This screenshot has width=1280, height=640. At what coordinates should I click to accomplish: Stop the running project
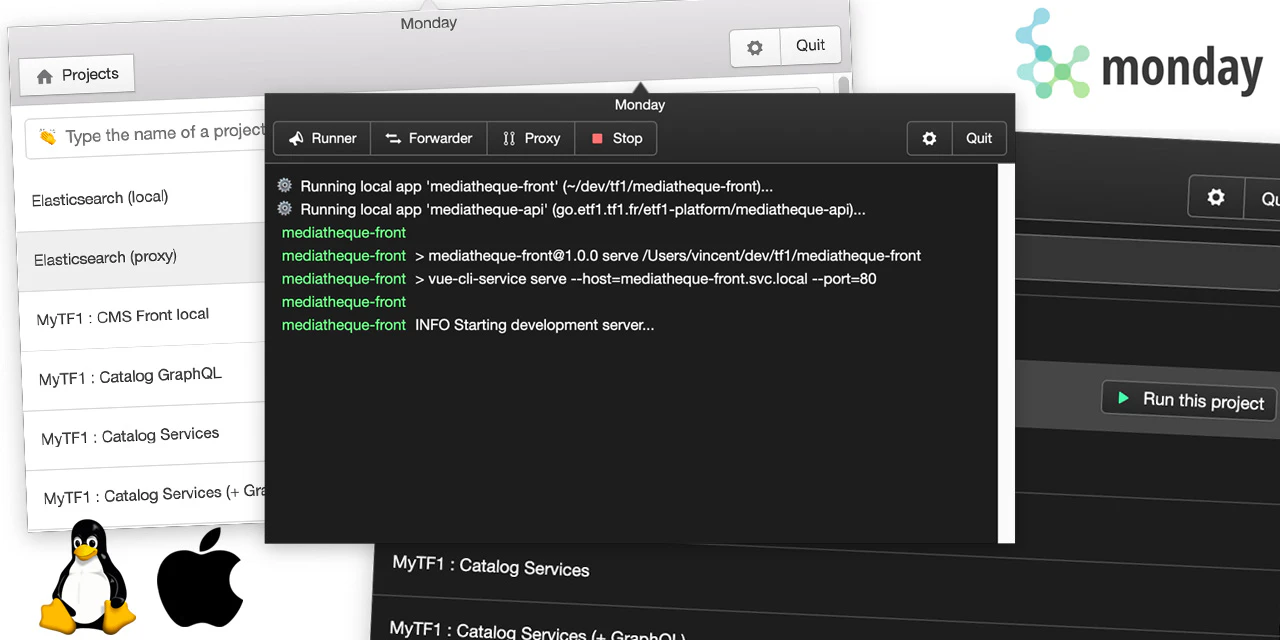[616, 138]
